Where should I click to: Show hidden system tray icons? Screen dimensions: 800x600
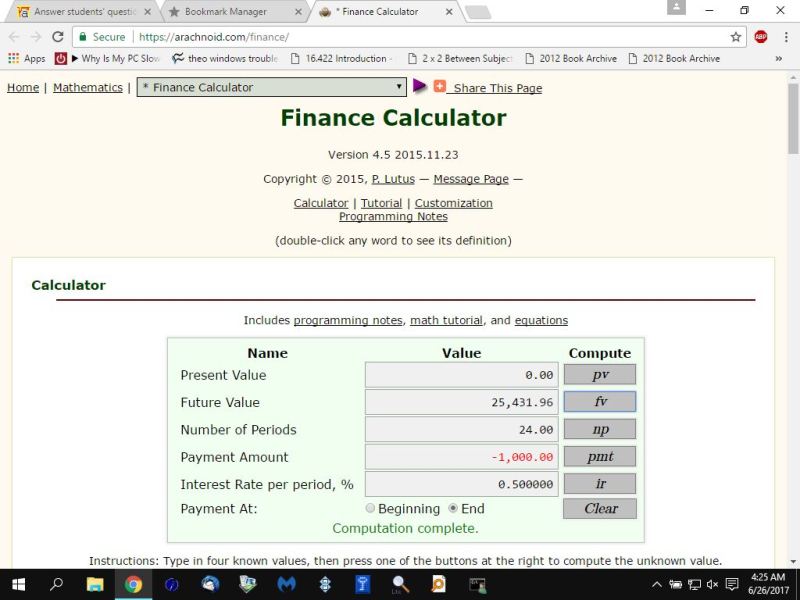pyautogui.click(x=657, y=585)
